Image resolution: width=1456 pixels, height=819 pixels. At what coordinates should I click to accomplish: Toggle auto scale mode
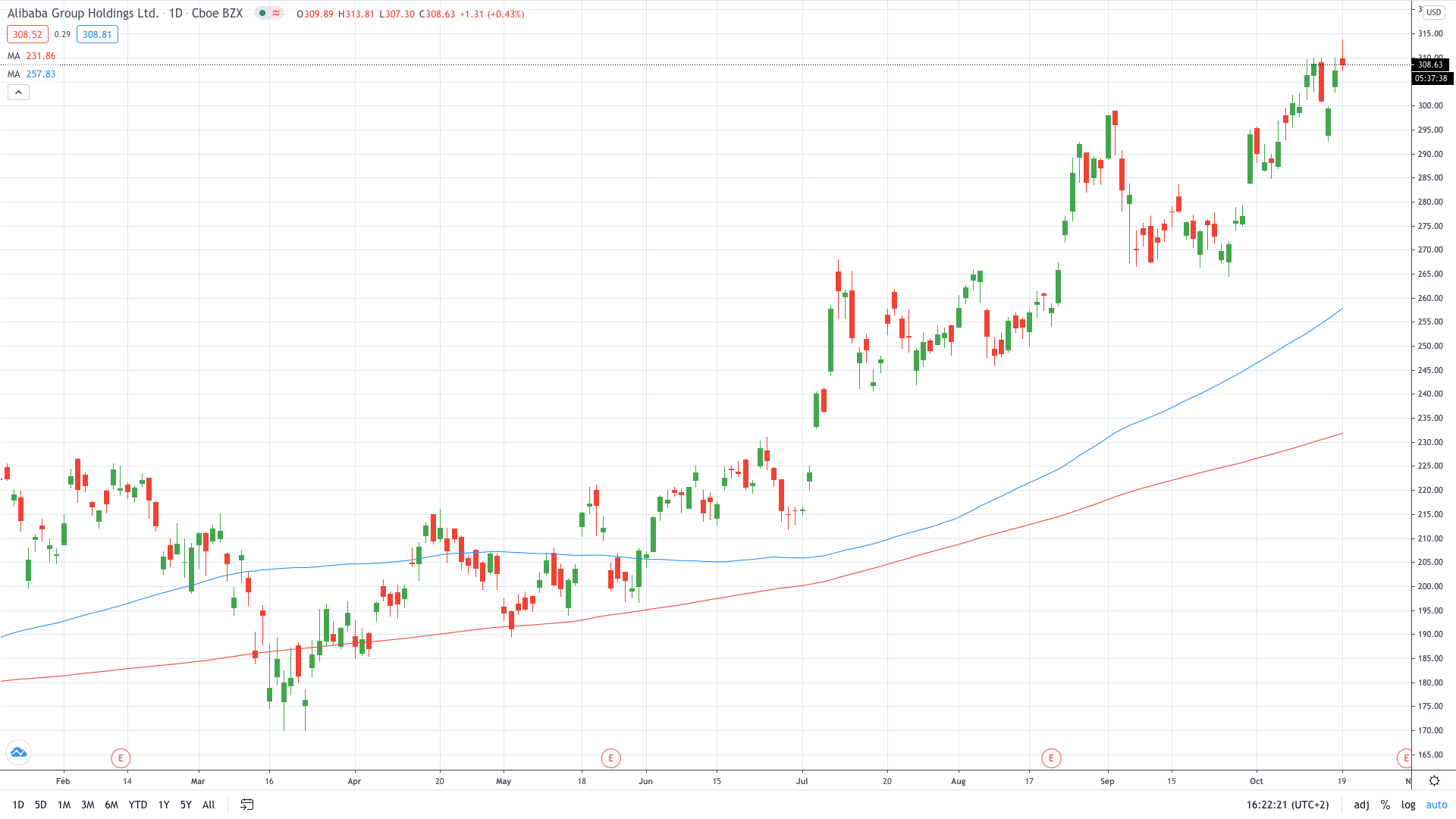[x=1437, y=805]
